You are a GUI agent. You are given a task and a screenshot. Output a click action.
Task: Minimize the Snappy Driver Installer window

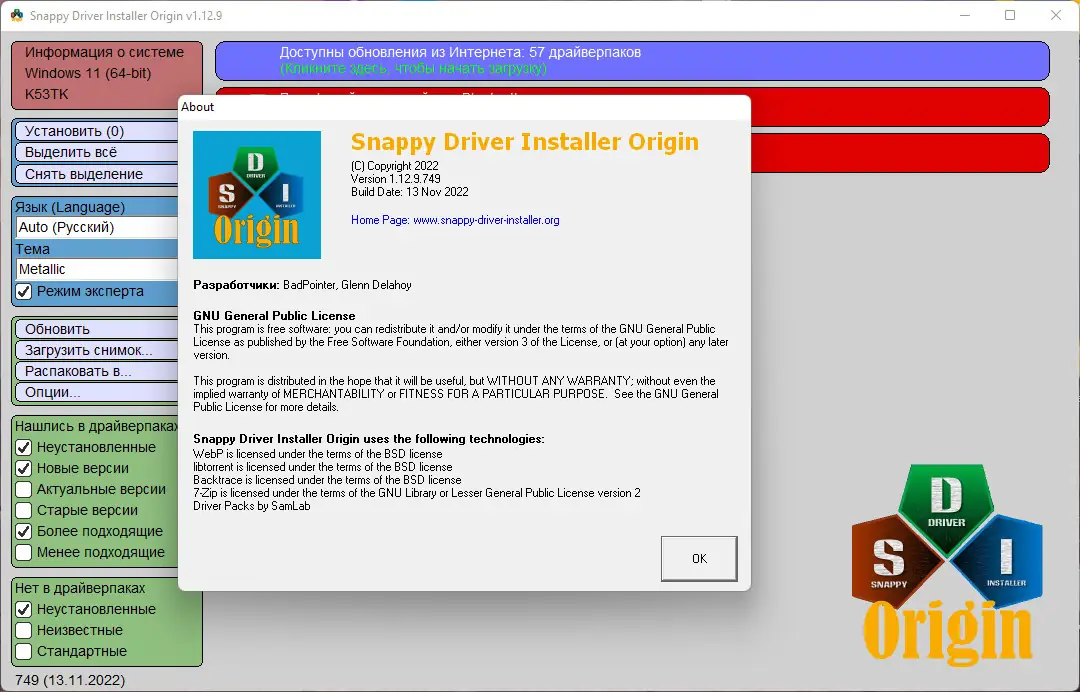[x=965, y=15]
